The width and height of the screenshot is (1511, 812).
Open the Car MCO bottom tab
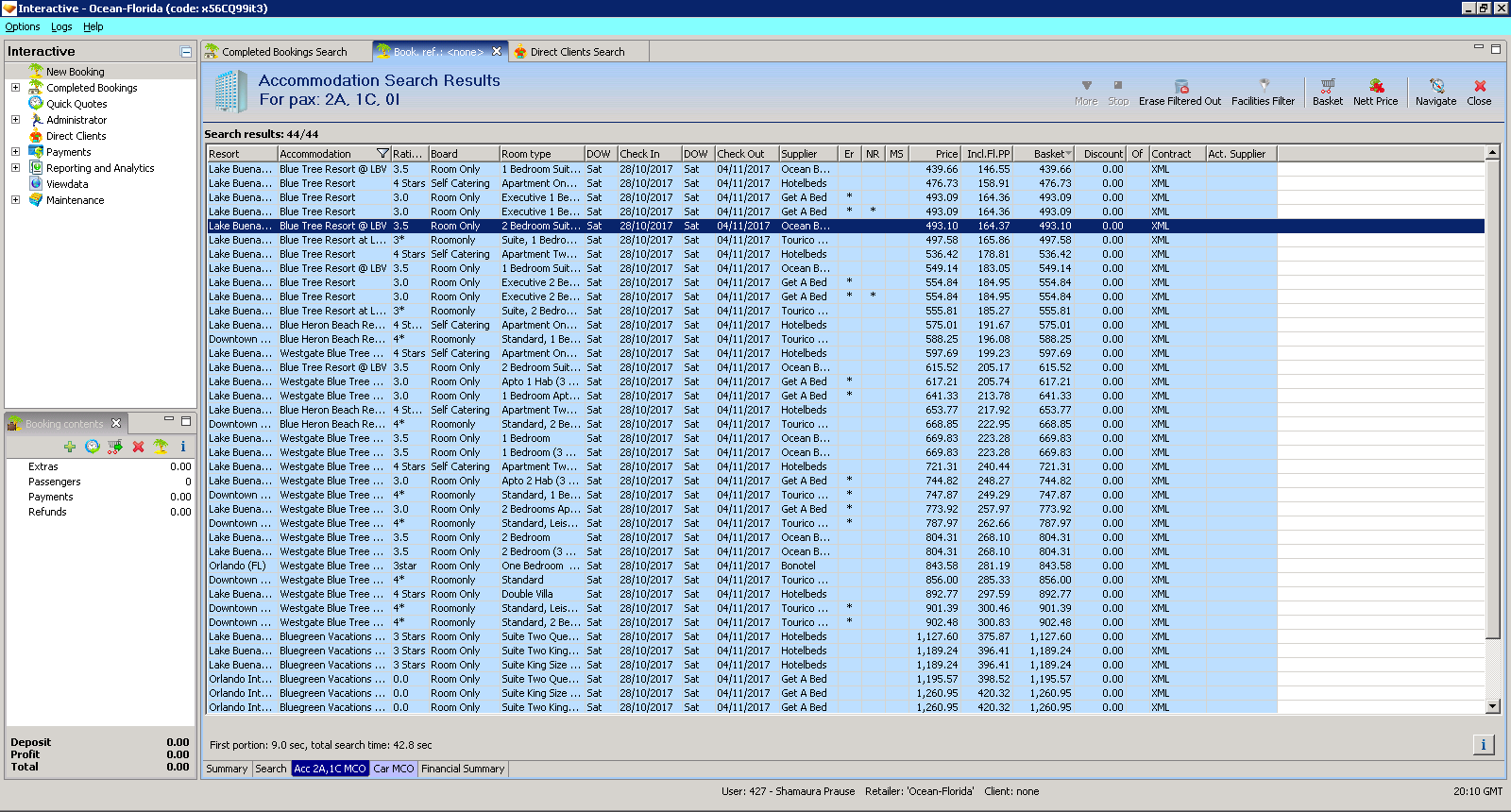[393, 769]
